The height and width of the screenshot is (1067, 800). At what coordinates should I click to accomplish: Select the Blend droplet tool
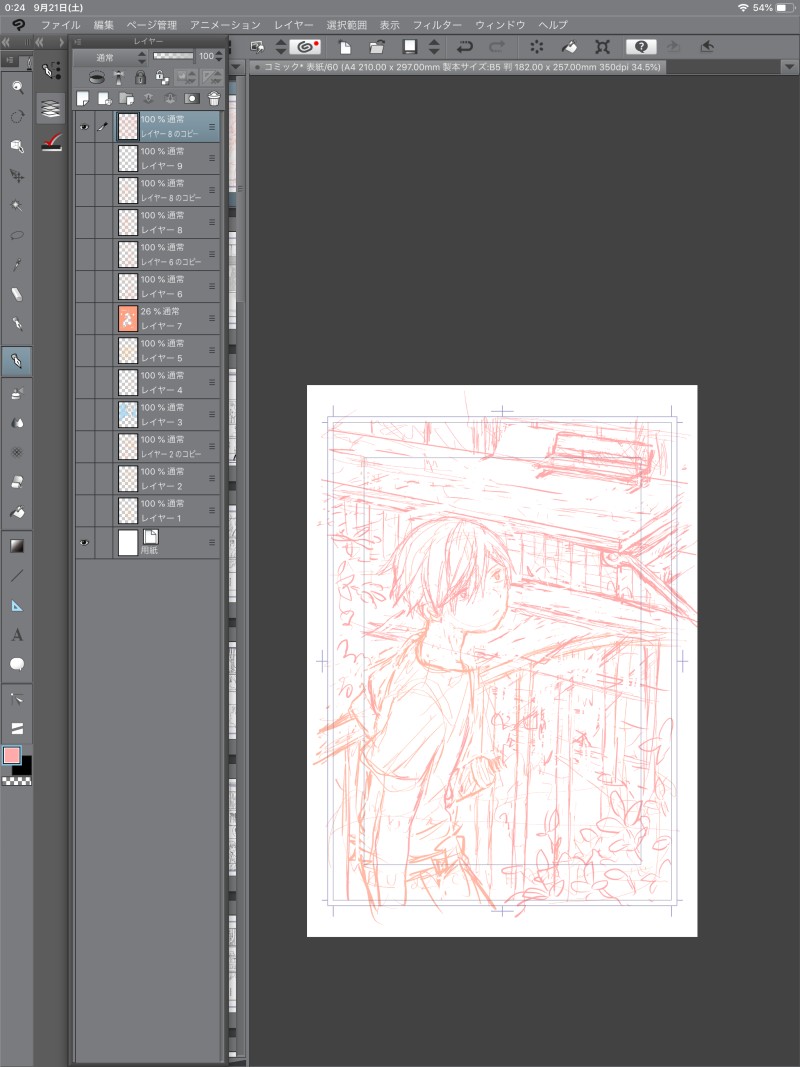[x=17, y=423]
